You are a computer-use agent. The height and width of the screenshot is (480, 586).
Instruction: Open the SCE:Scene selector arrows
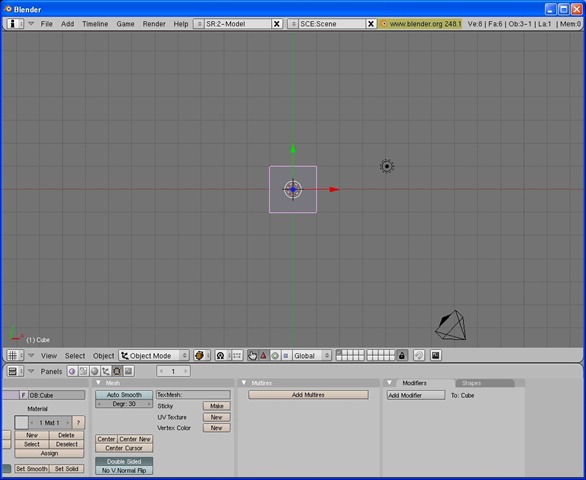pyautogui.click(x=293, y=24)
